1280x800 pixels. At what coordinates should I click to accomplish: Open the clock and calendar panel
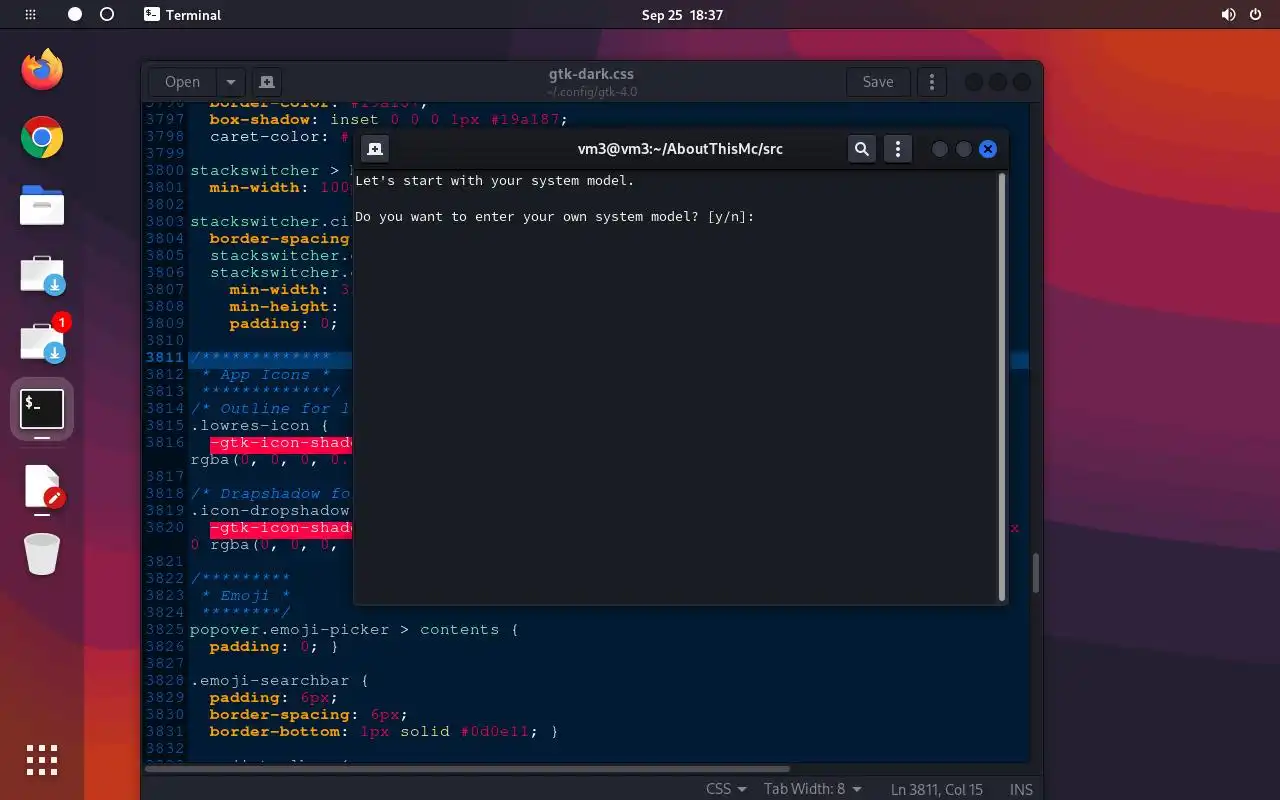point(682,15)
